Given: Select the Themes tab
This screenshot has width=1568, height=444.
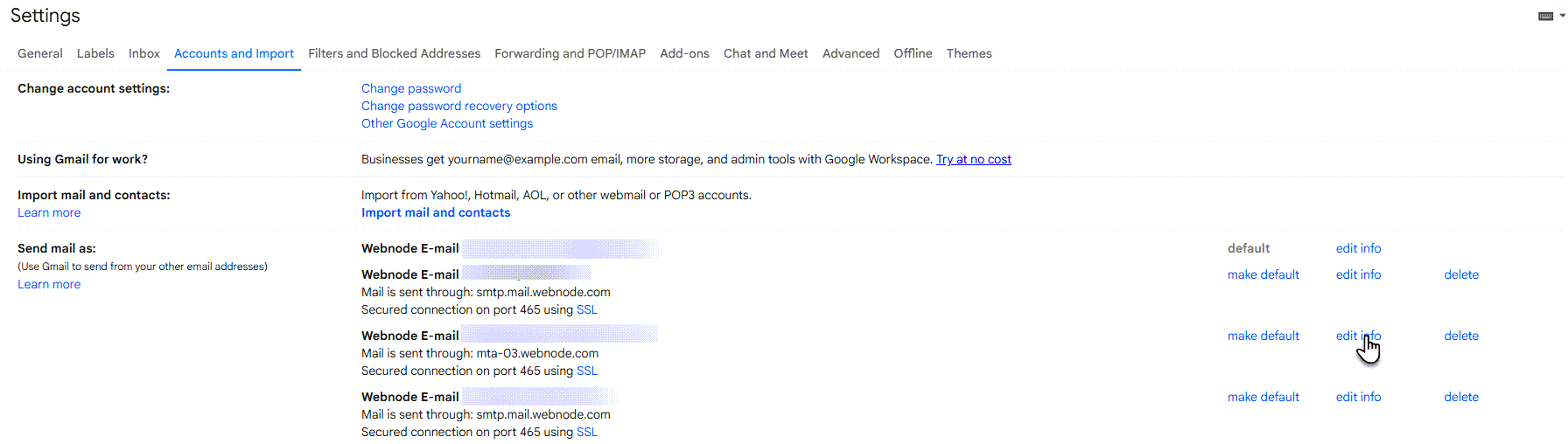Looking at the screenshot, I should coord(969,53).
